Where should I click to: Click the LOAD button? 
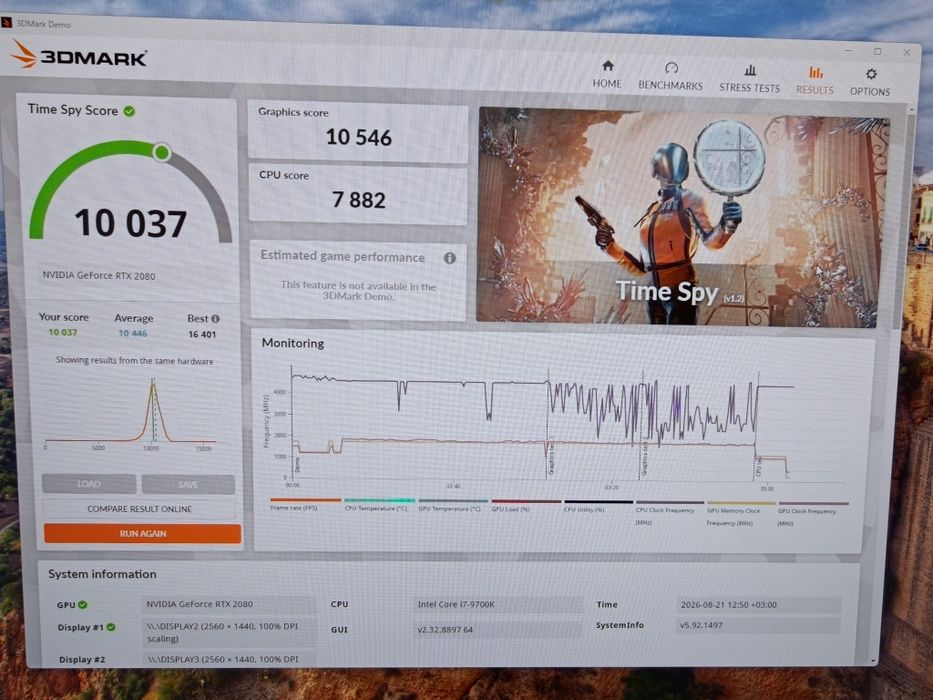point(89,484)
